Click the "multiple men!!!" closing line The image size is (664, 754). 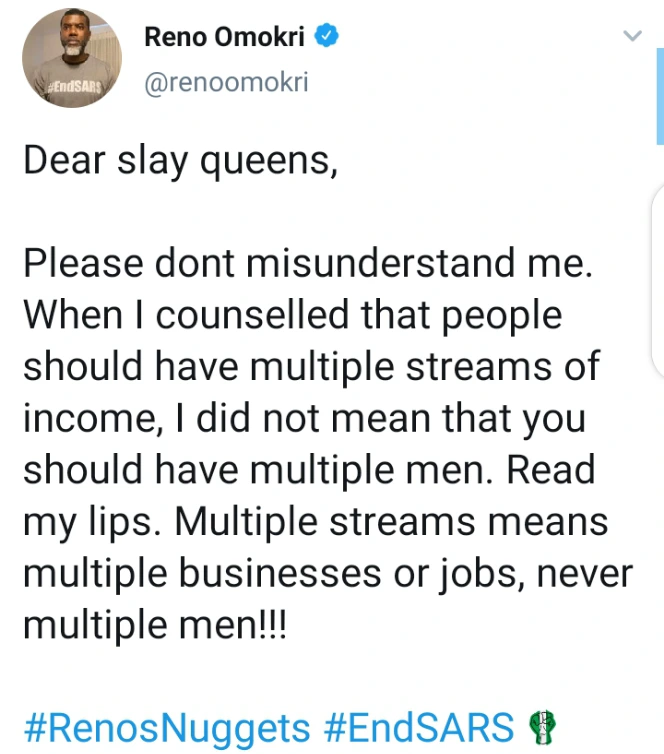pyautogui.click(x=155, y=626)
